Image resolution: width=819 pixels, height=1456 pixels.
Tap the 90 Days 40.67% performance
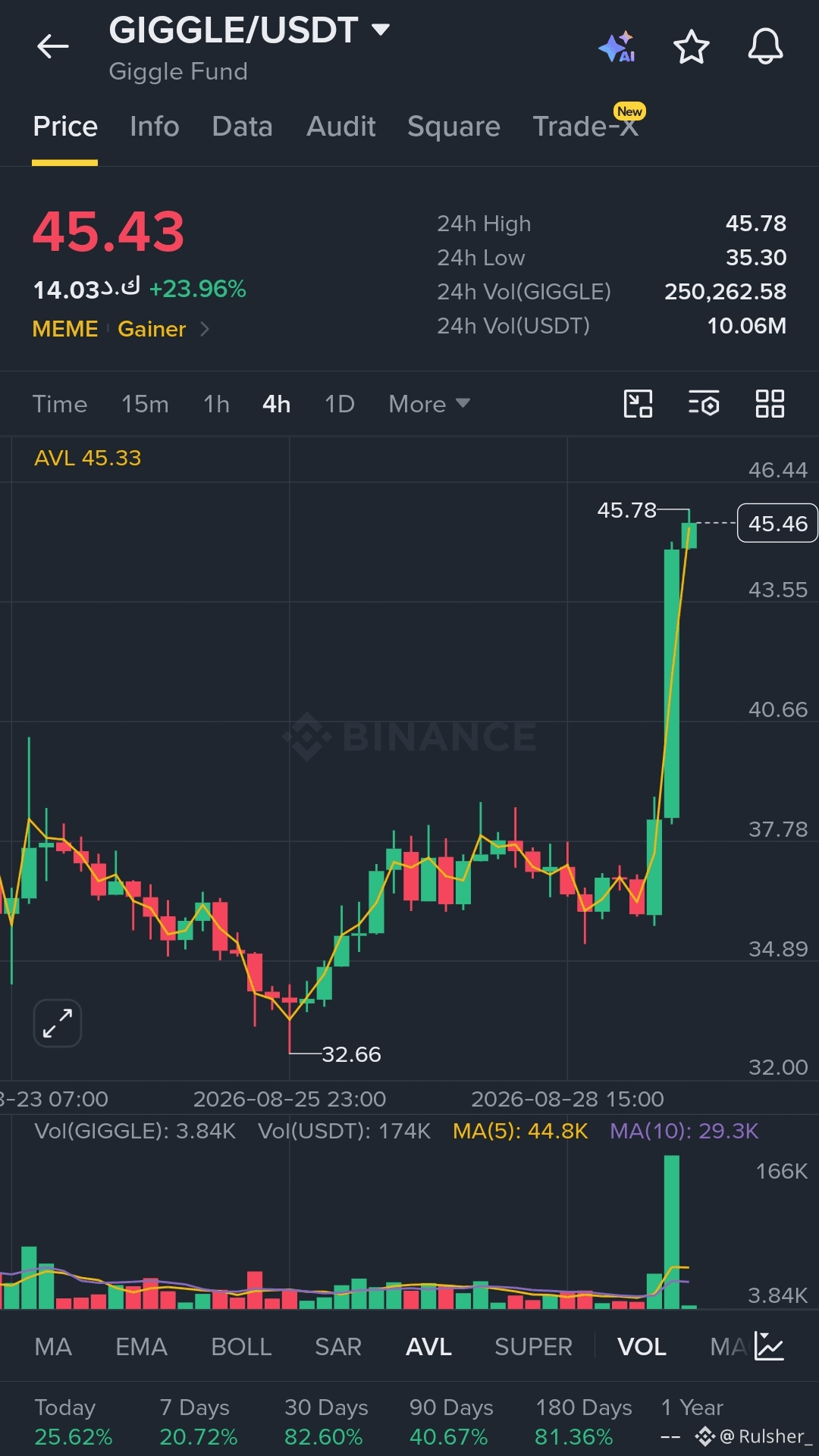pyautogui.click(x=451, y=1422)
